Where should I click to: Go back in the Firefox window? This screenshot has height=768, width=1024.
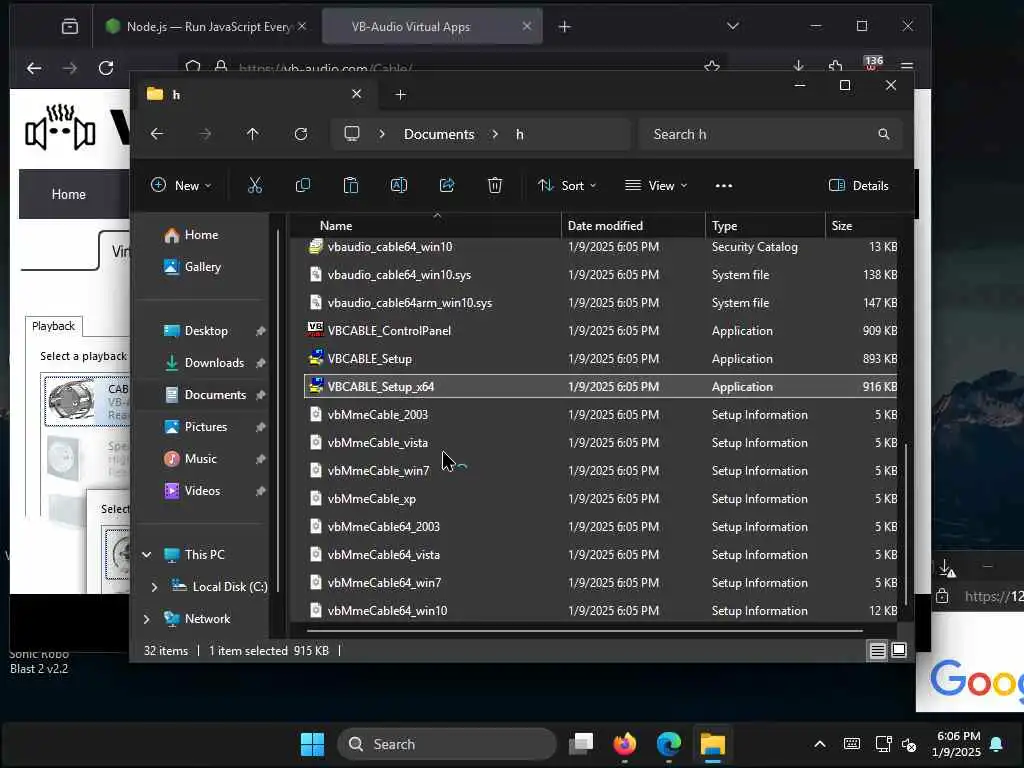[x=34, y=67]
